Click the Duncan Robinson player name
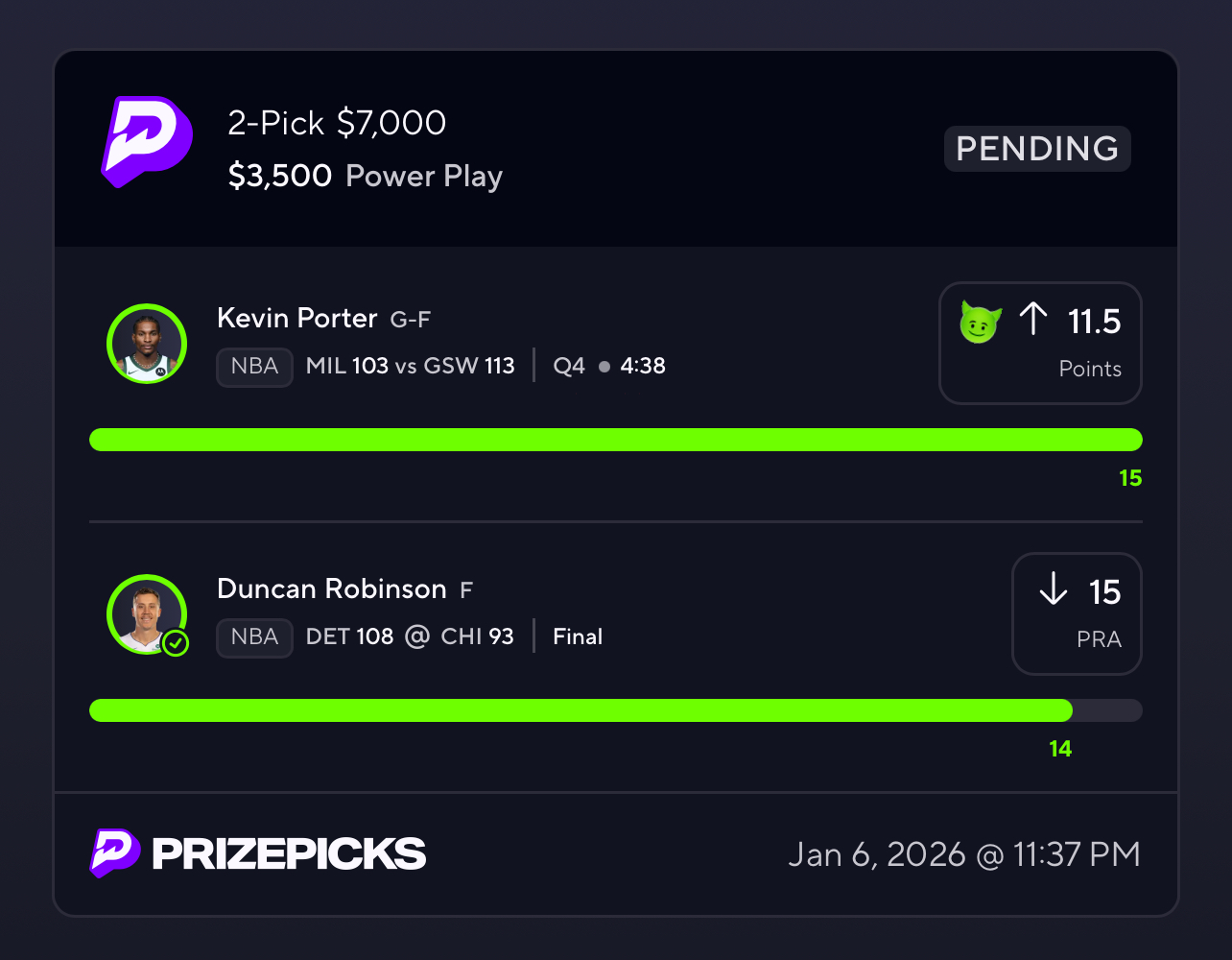1232x960 pixels. [x=331, y=588]
